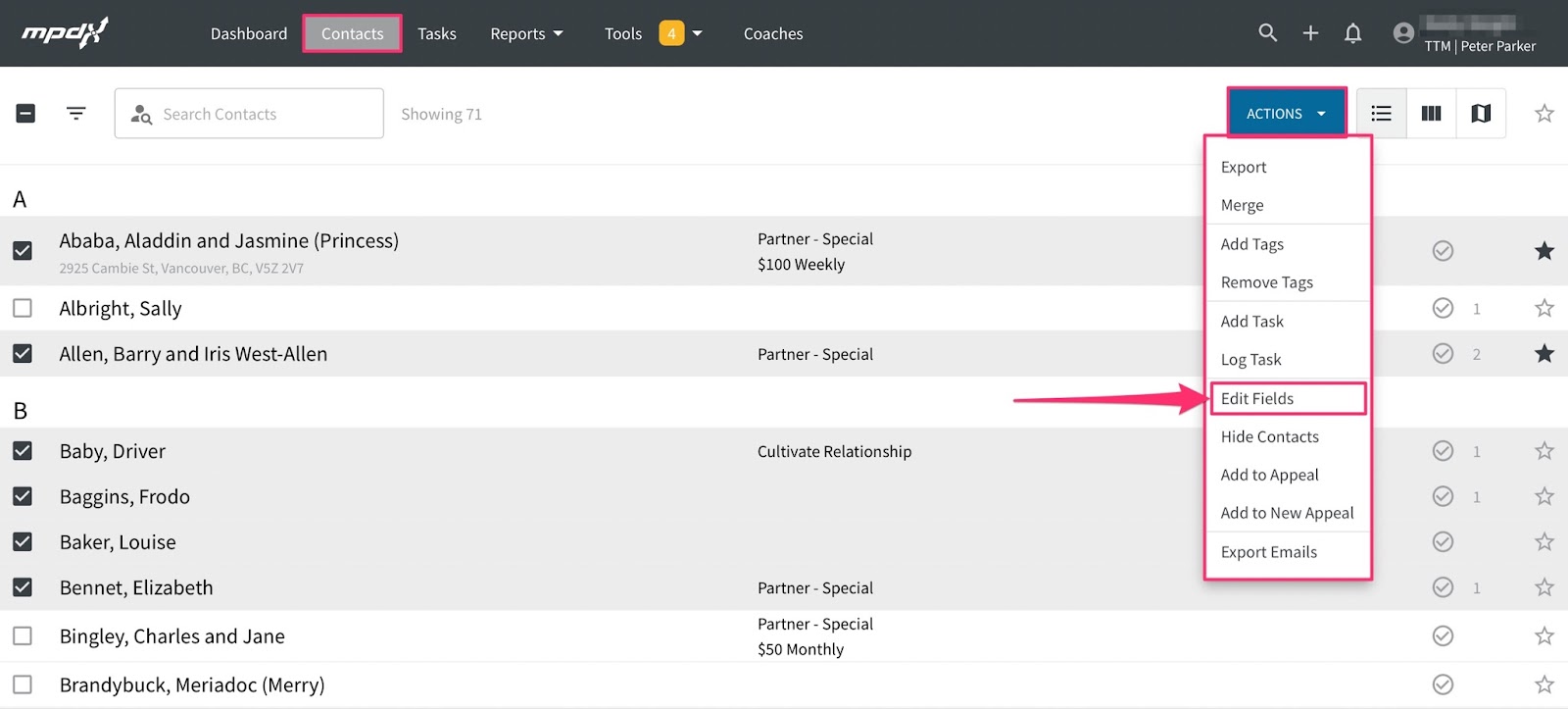Switch to the map view
1568x709 pixels.
[x=1481, y=114]
